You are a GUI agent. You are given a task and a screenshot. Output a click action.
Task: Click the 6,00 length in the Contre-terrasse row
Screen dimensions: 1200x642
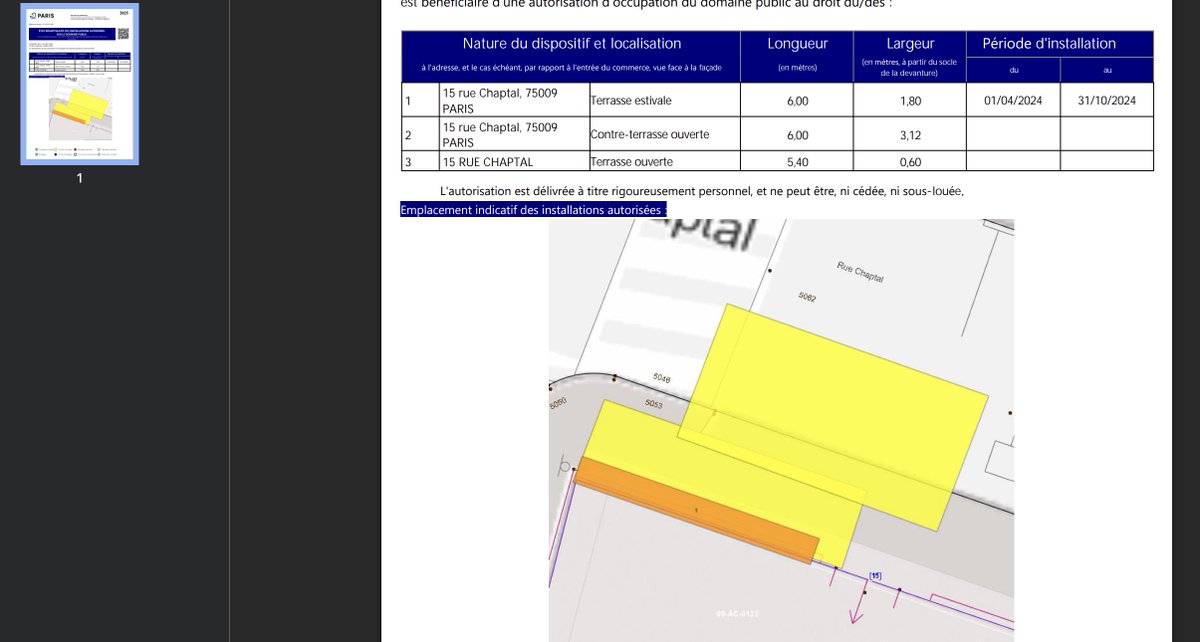(x=797, y=135)
